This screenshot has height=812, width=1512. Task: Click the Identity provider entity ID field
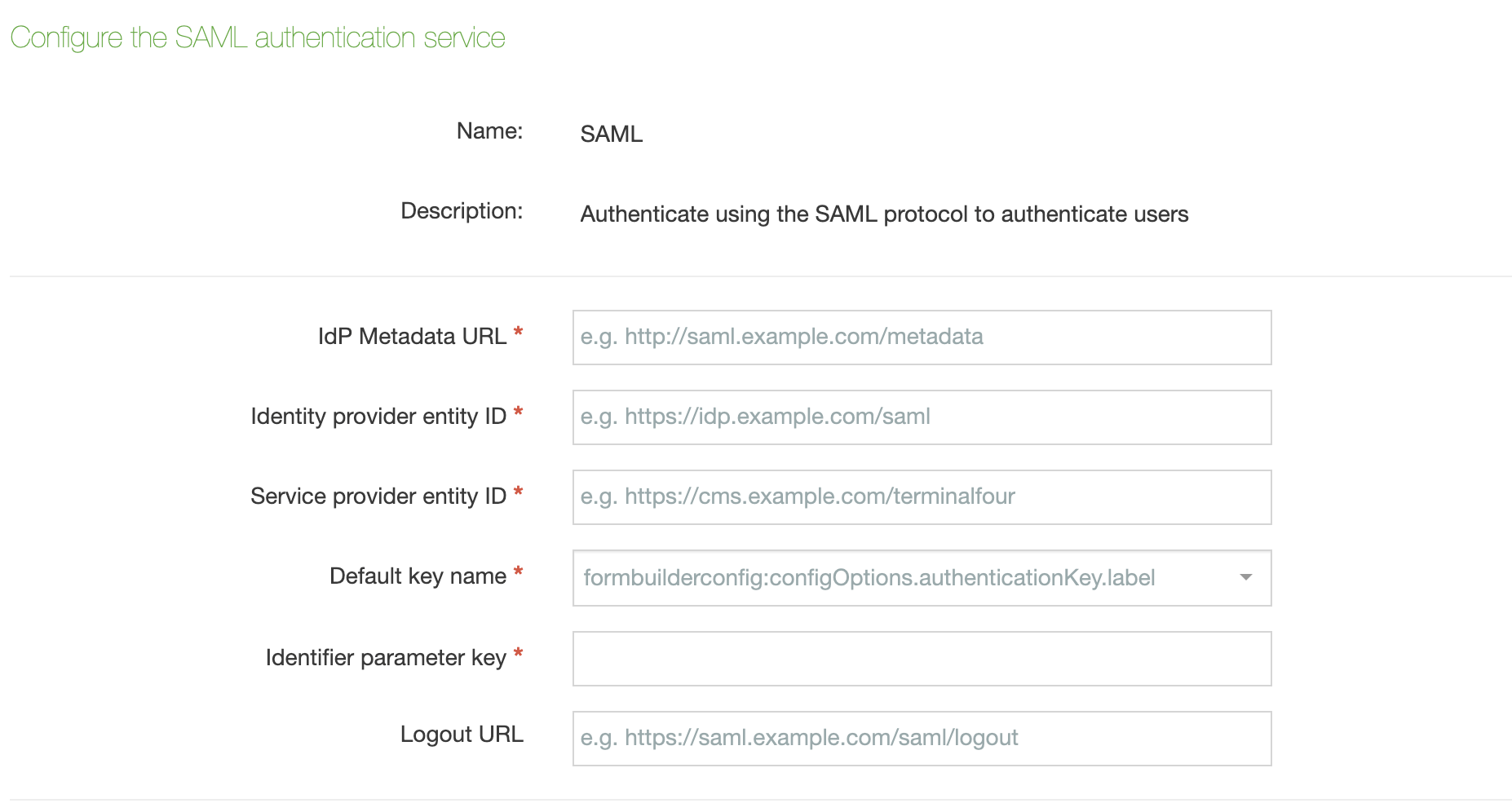point(922,417)
